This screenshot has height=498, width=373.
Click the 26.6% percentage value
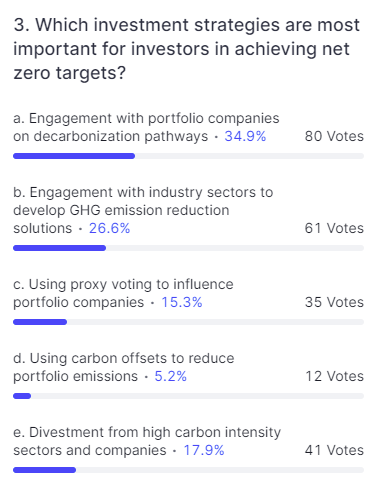(x=109, y=228)
